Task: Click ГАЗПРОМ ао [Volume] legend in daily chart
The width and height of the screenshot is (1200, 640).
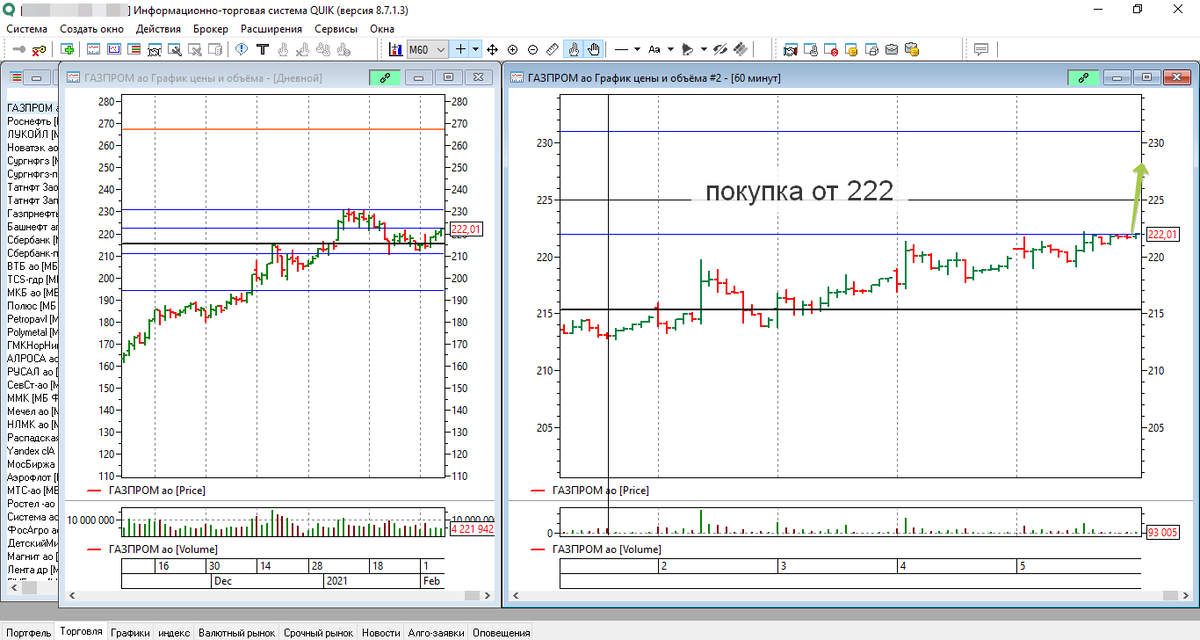Action: tap(163, 549)
